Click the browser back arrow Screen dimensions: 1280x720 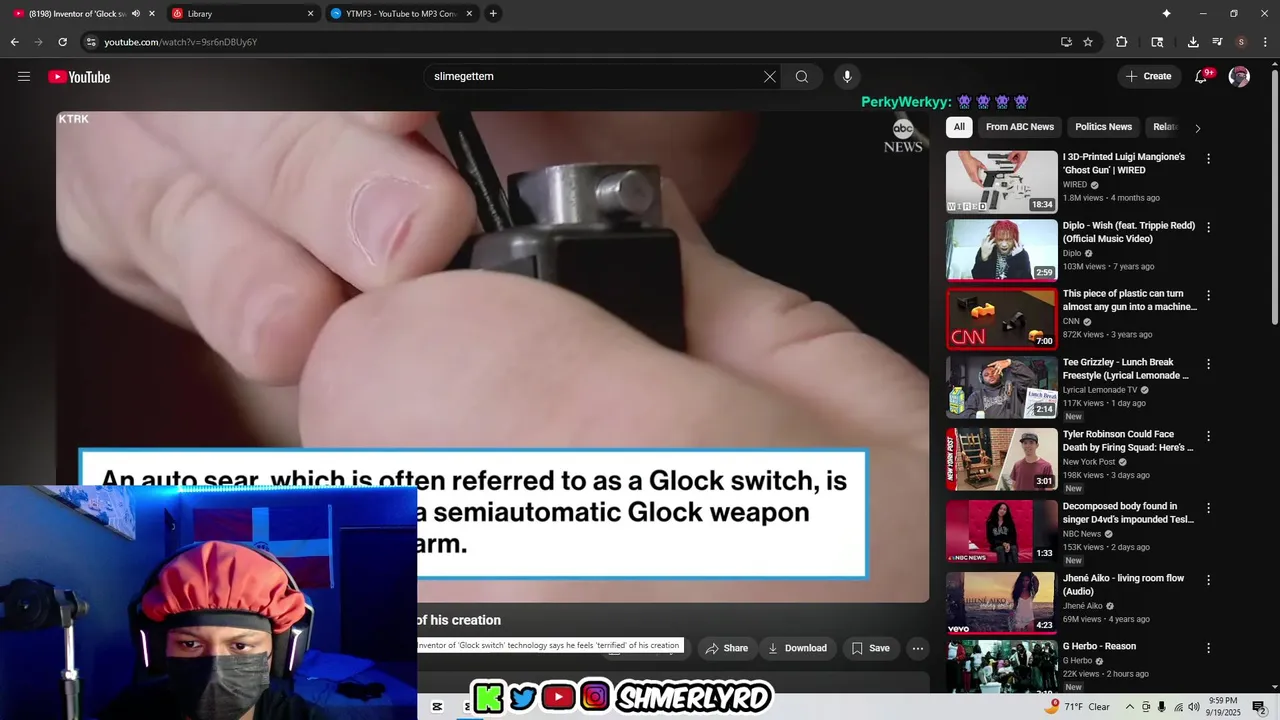(14, 42)
